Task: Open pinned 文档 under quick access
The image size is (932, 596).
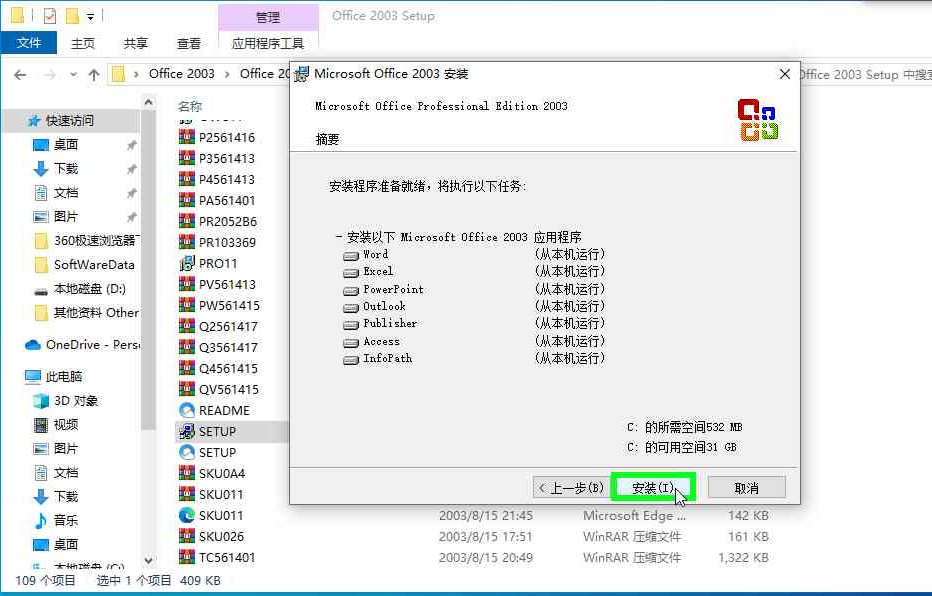Action: 66,193
